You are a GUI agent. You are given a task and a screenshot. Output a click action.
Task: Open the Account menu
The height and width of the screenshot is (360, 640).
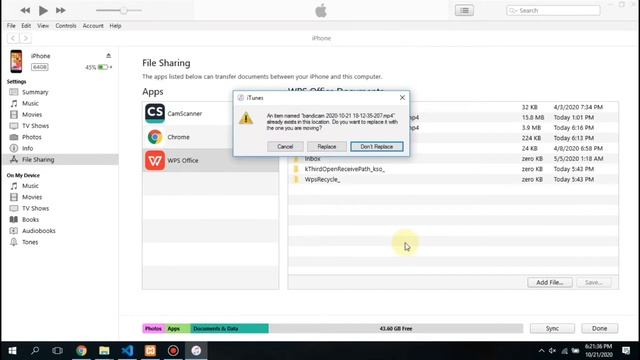93,26
